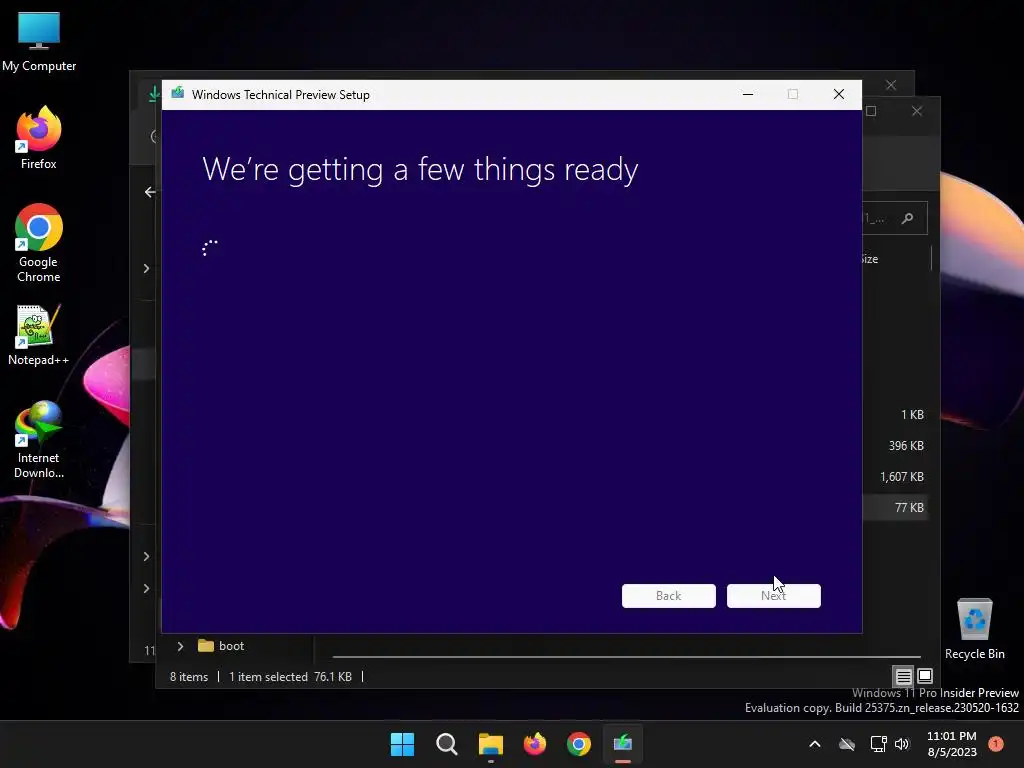Switch File Explorer to large icons view
Image resolution: width=1024 pixels, height=768 pixels.
(x=925, y=676)
